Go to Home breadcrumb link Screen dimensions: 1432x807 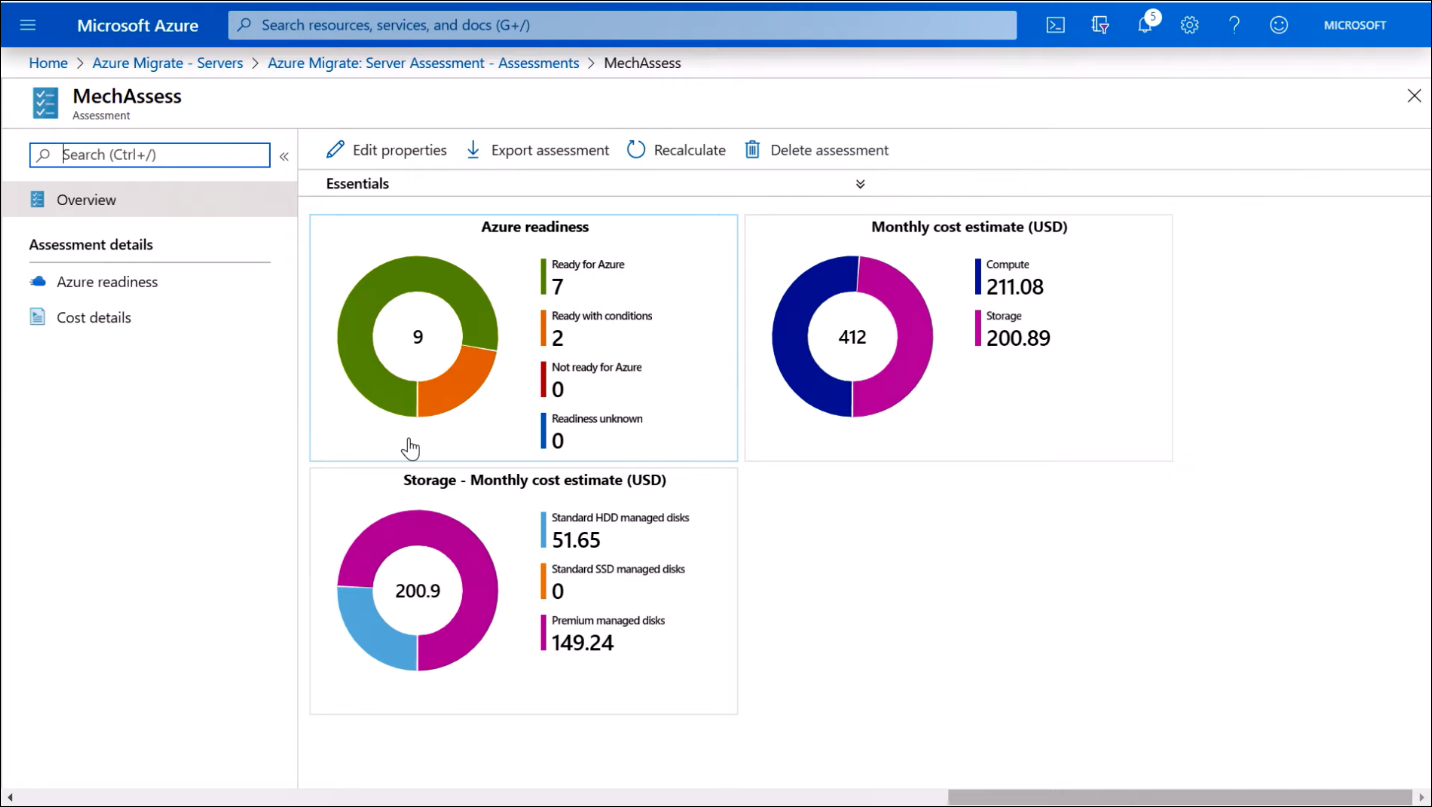coord(48,63)
